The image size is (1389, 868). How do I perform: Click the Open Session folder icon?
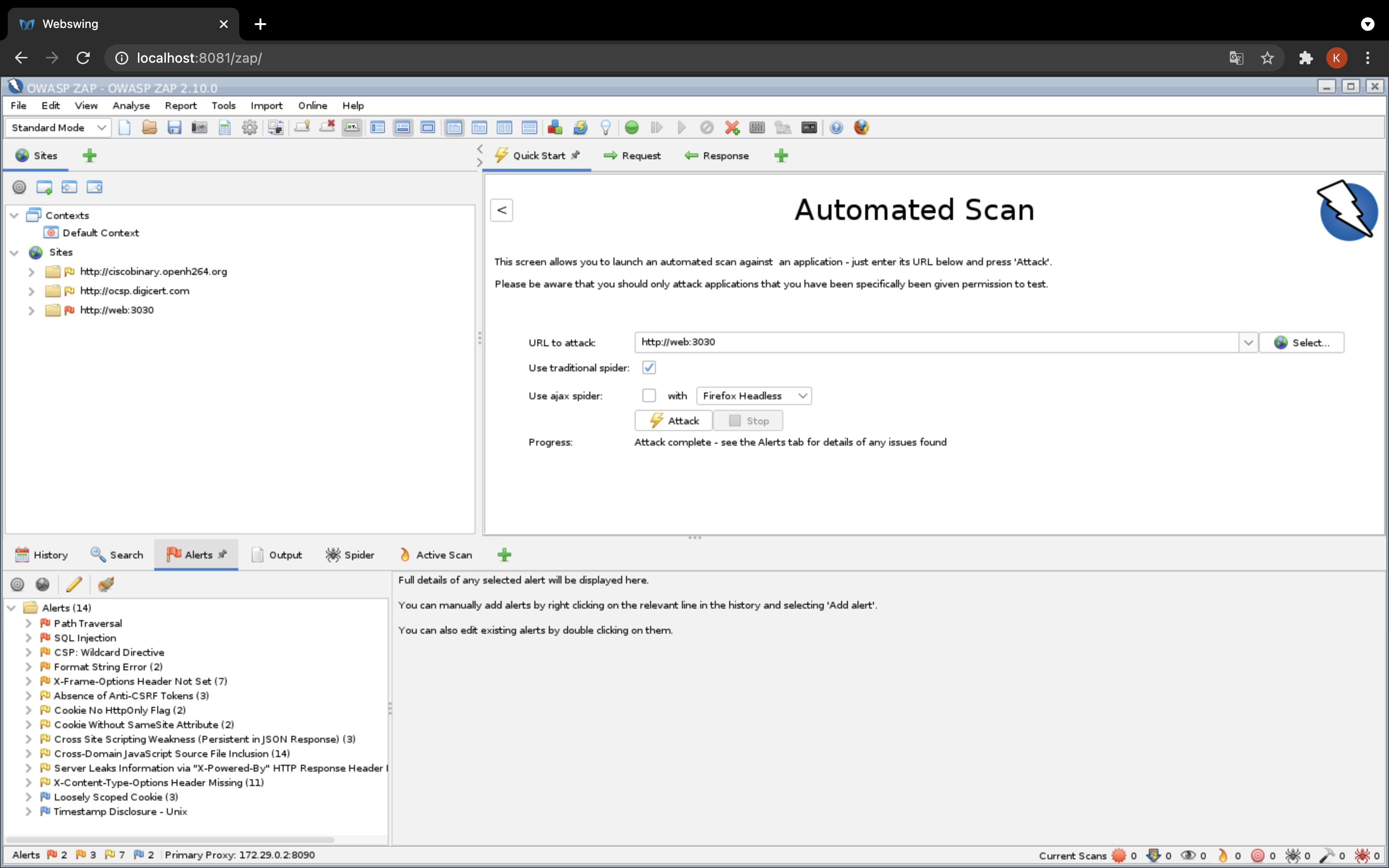tap(149, 127)
